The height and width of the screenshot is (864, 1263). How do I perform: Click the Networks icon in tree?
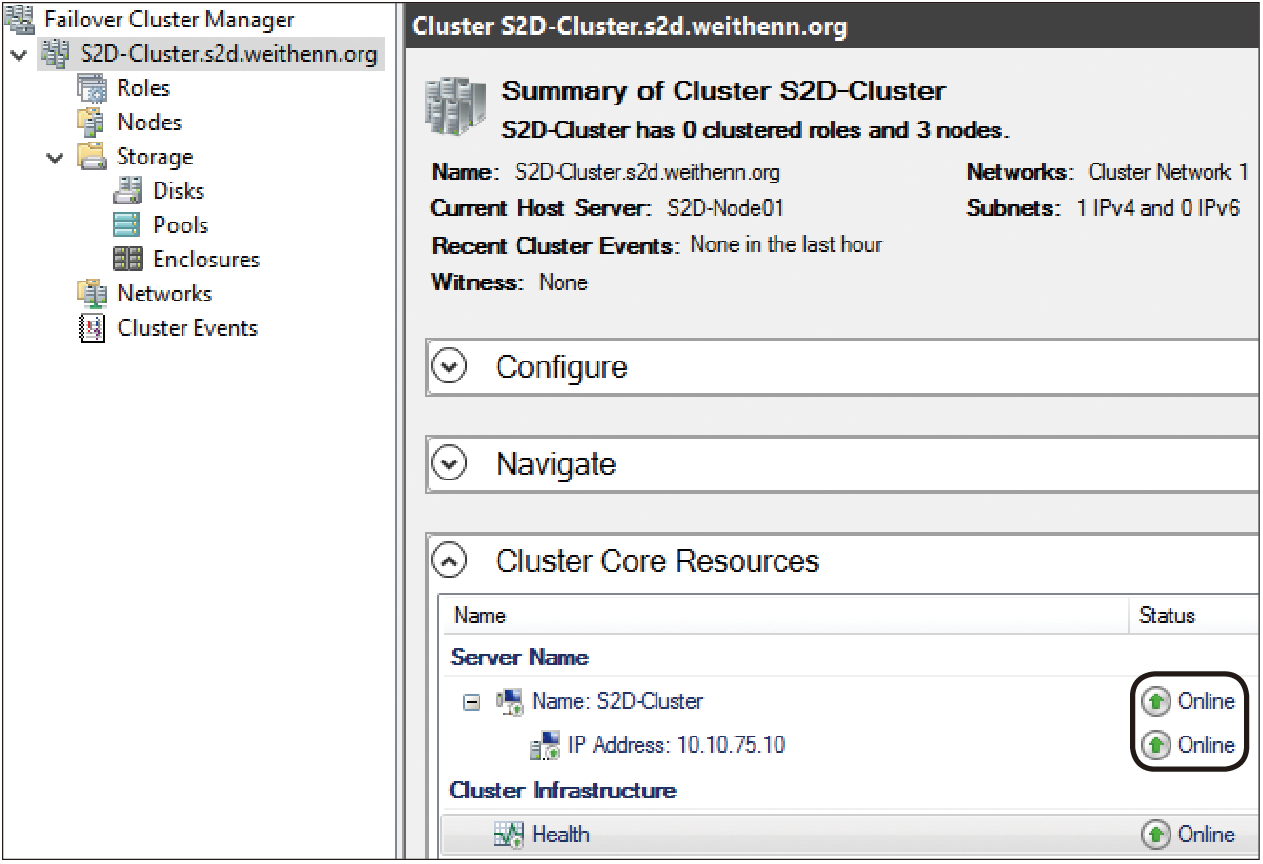[x=92, y=293]
